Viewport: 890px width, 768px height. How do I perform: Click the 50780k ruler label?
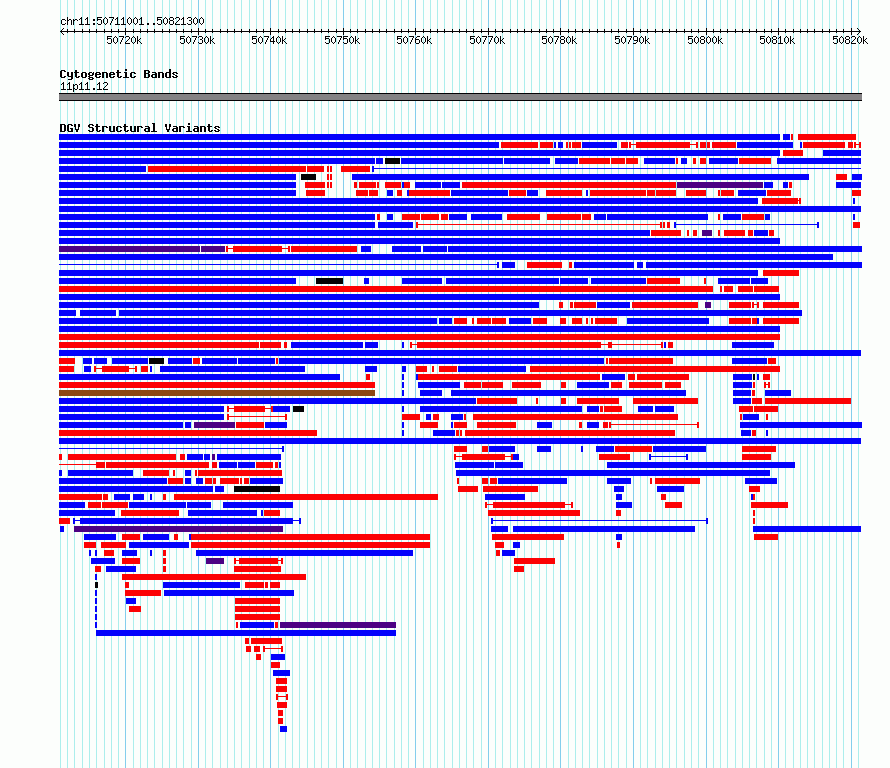pos(559,40)
